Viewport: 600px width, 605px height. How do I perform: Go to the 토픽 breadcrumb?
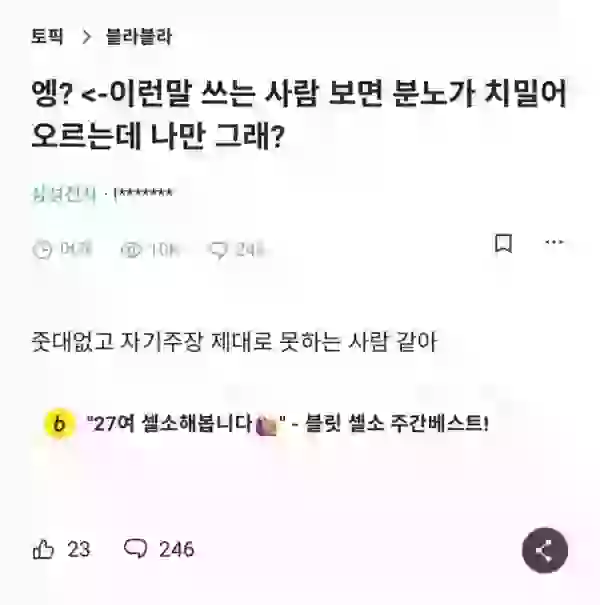[x=47, y=37]
